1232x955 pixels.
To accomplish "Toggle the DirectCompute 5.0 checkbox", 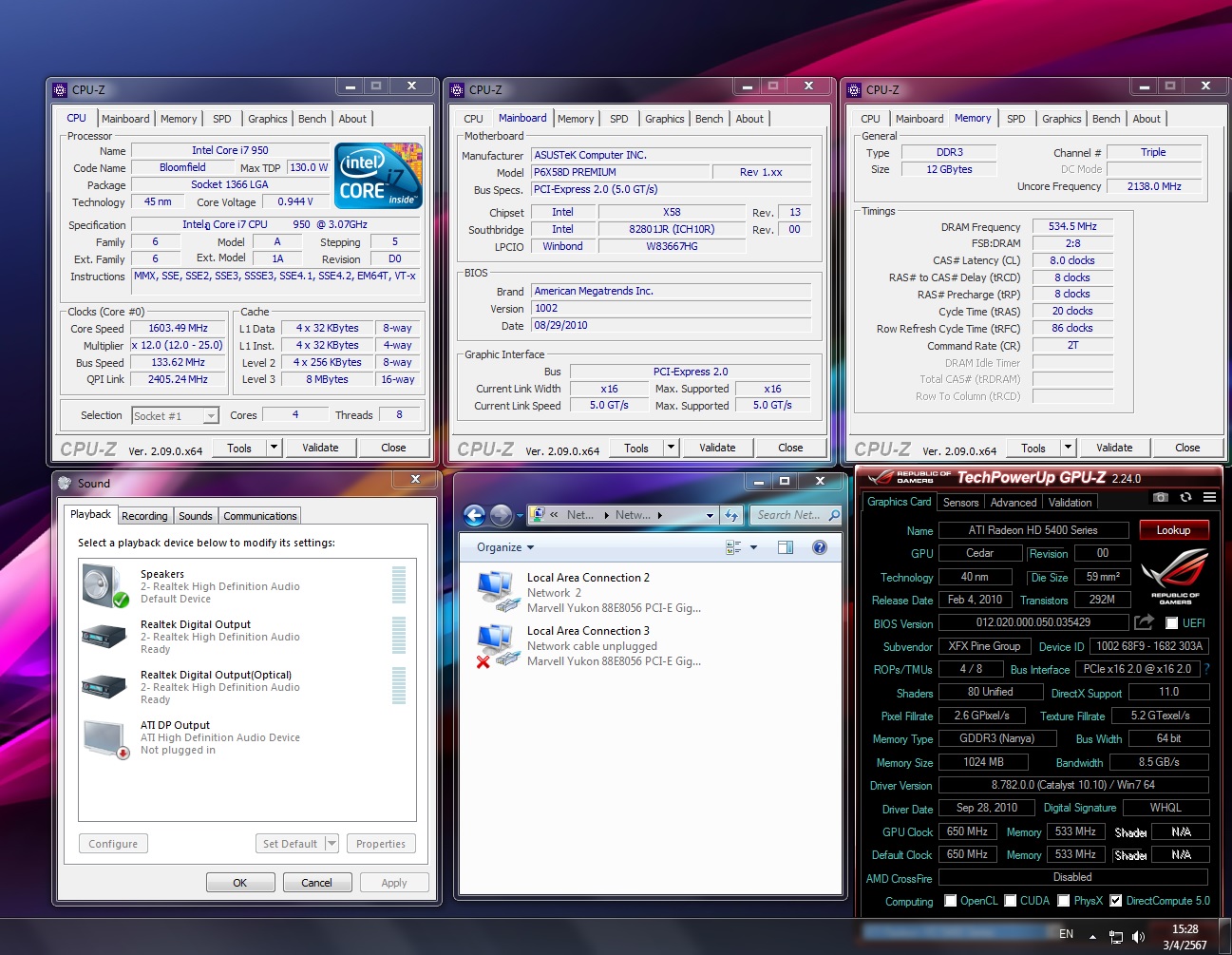I will tap(1116, 901).
